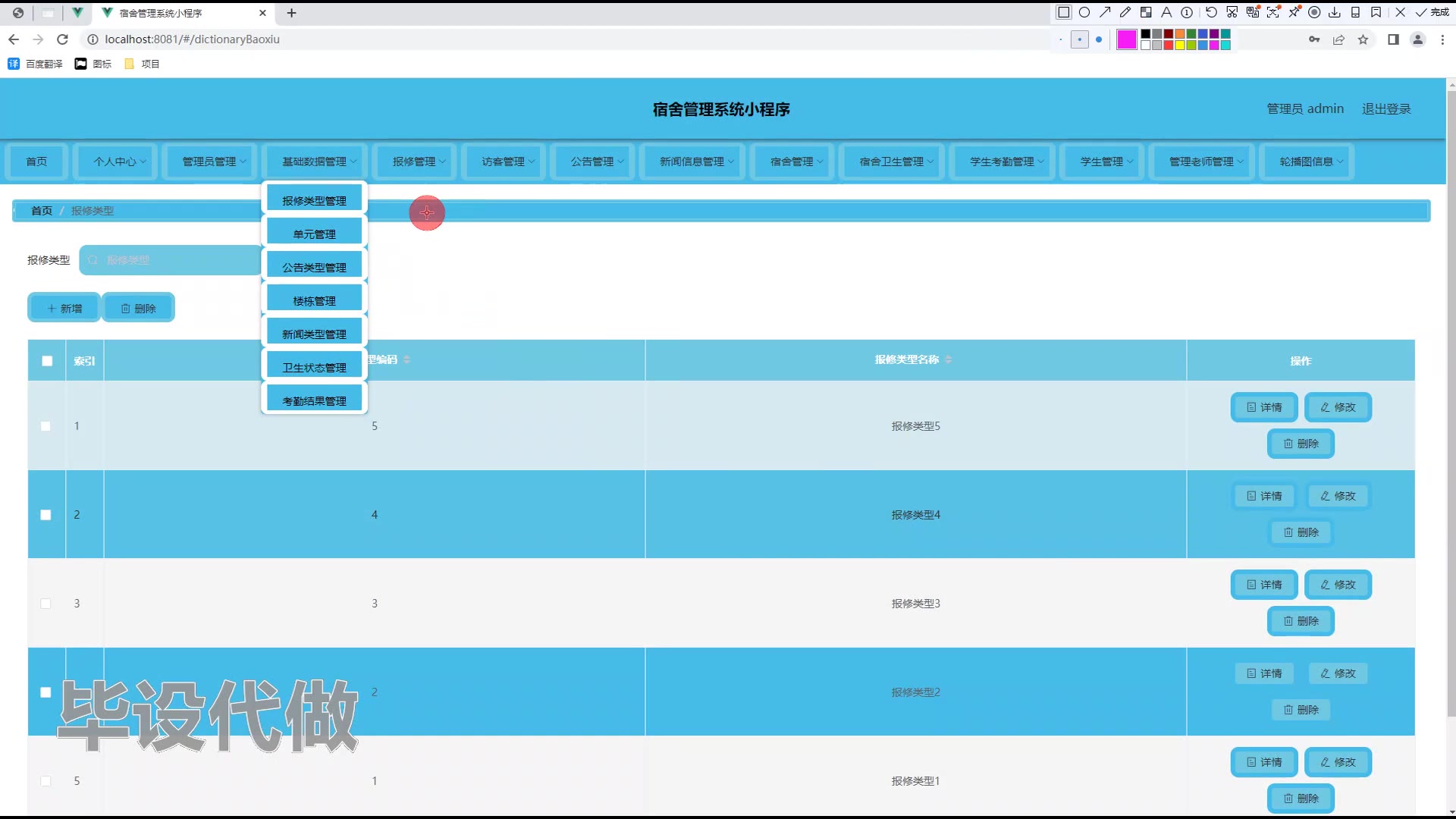Screen dimensions: 1456x819
Task: Toggle the select-all header checkbox
Action: pos(47,361)
